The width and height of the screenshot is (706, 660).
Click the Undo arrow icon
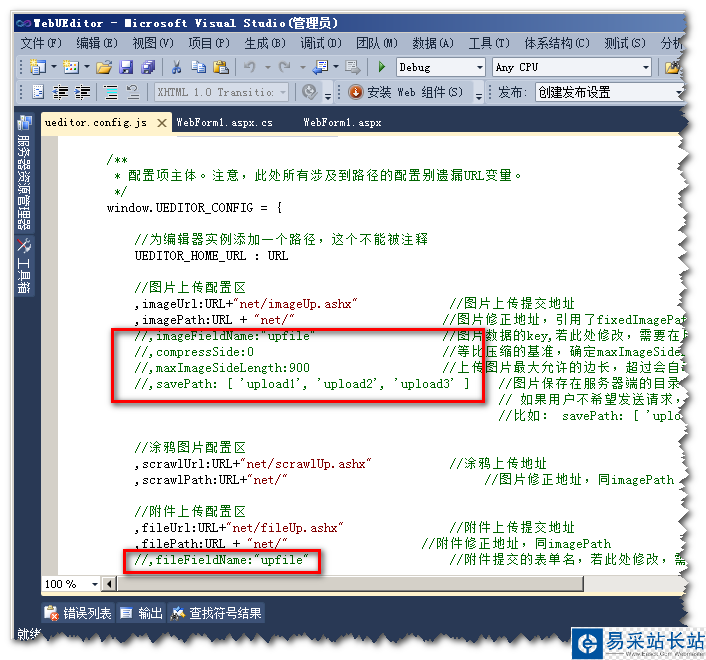249,68
